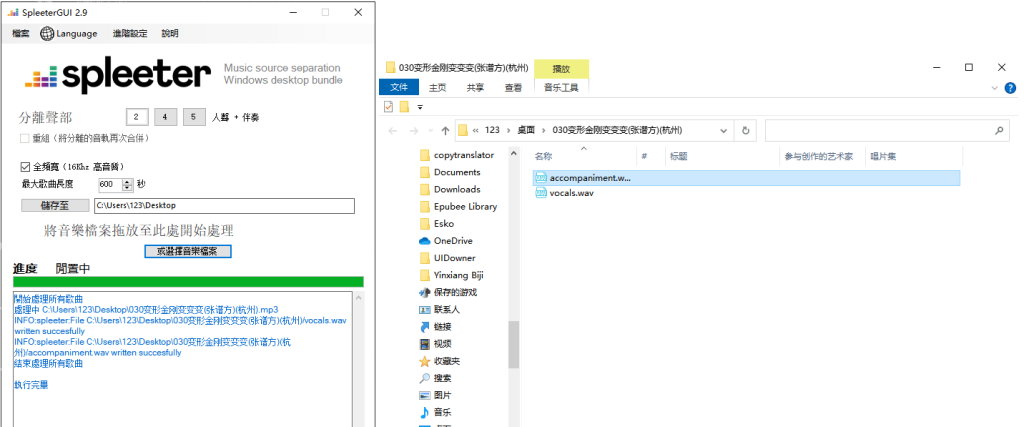Viewport: 1024px width, 427px height.
Task: Select 2 stems separation button
Action: (136, 118)
